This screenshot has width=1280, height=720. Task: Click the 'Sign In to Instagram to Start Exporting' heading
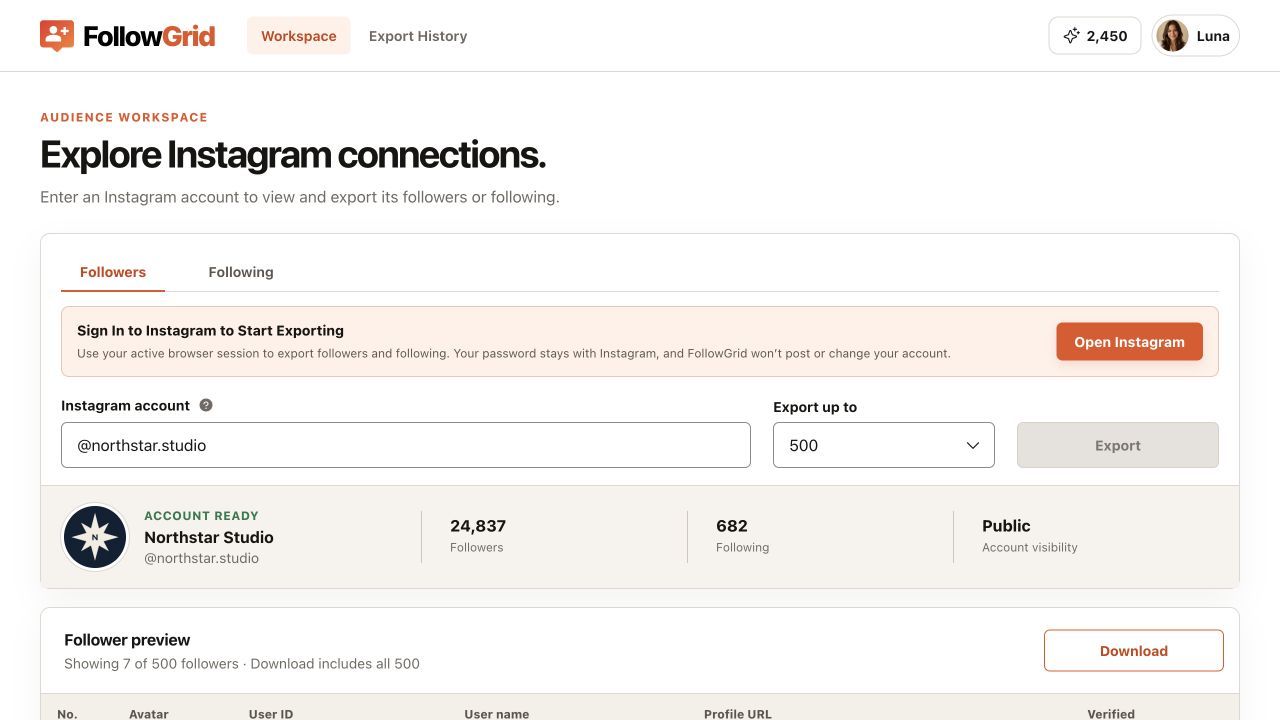point(210,331)
